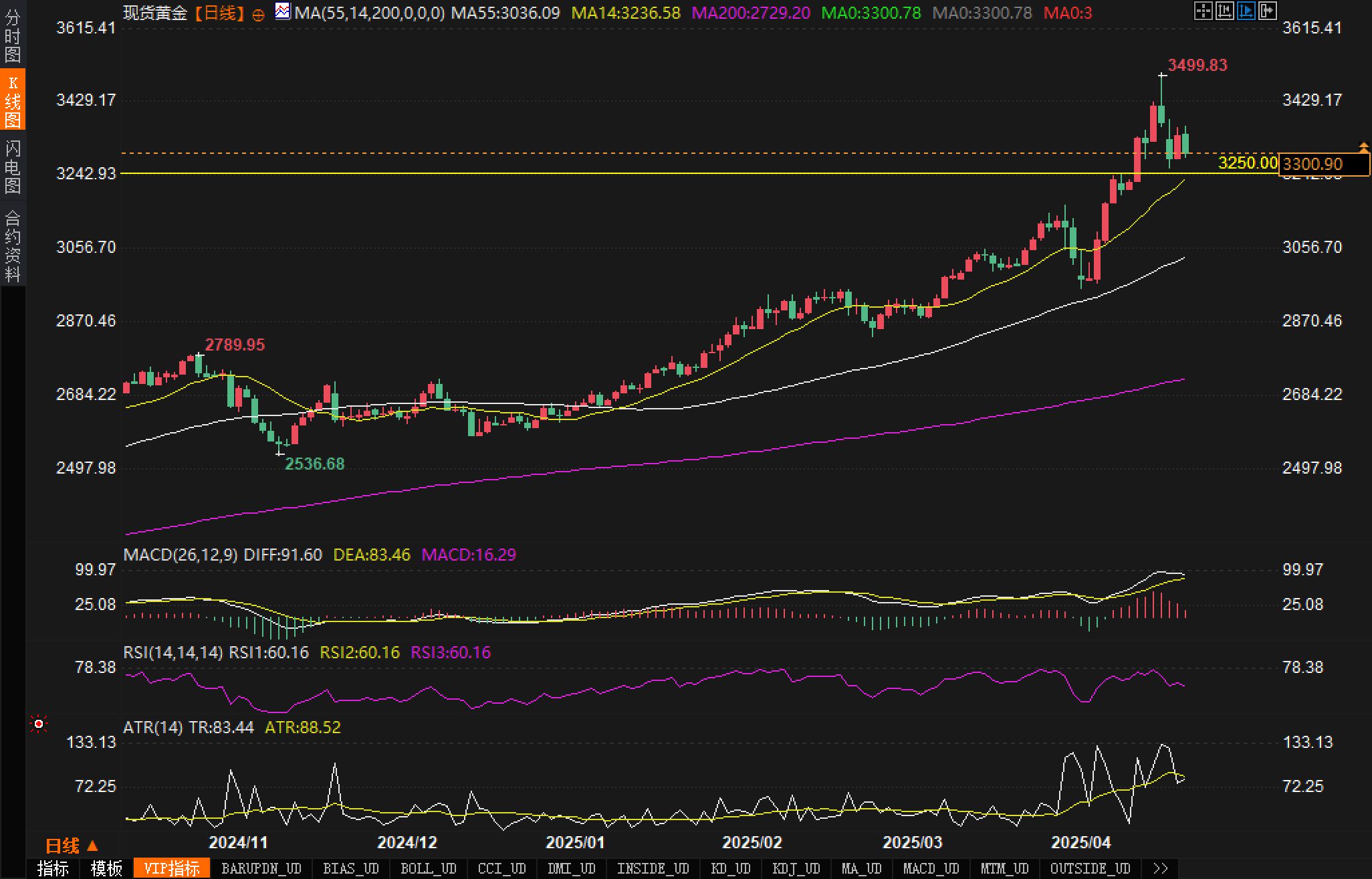Open the 闪电图 sidebar view

pyautogui.click(x=13, y=167)
